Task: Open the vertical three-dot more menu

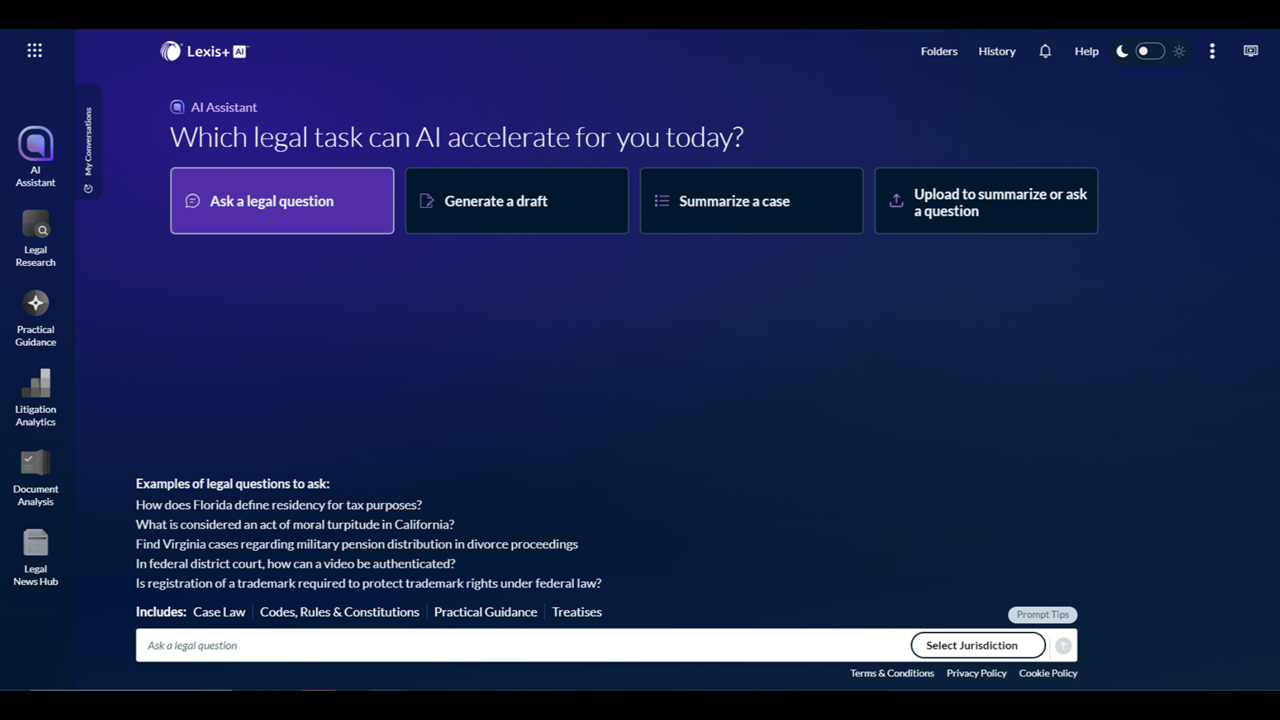Action: [x=1212, y=51]
